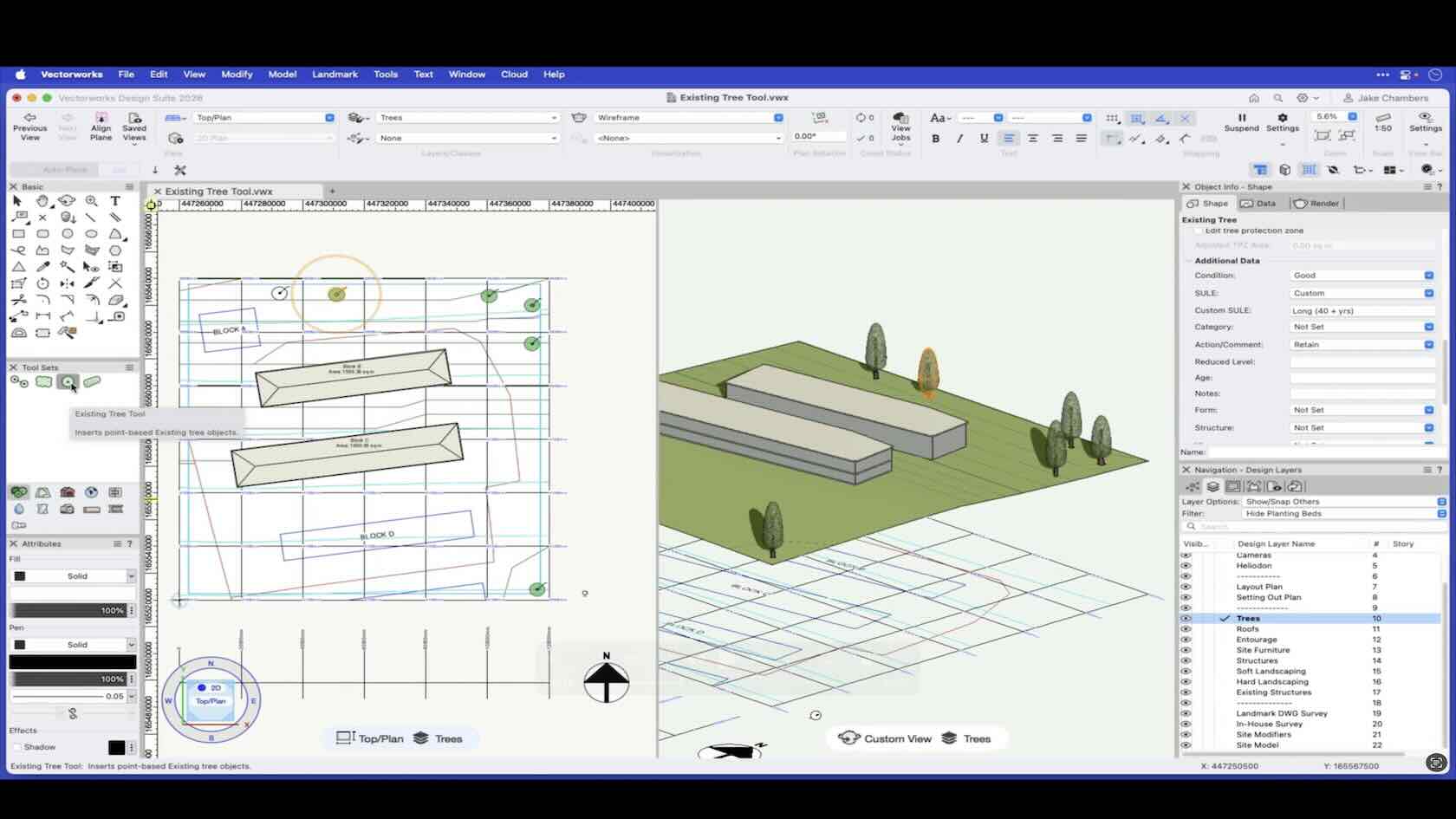Open the Model menu
This screenshot has width=1456, height=819.
coord(283,75)
